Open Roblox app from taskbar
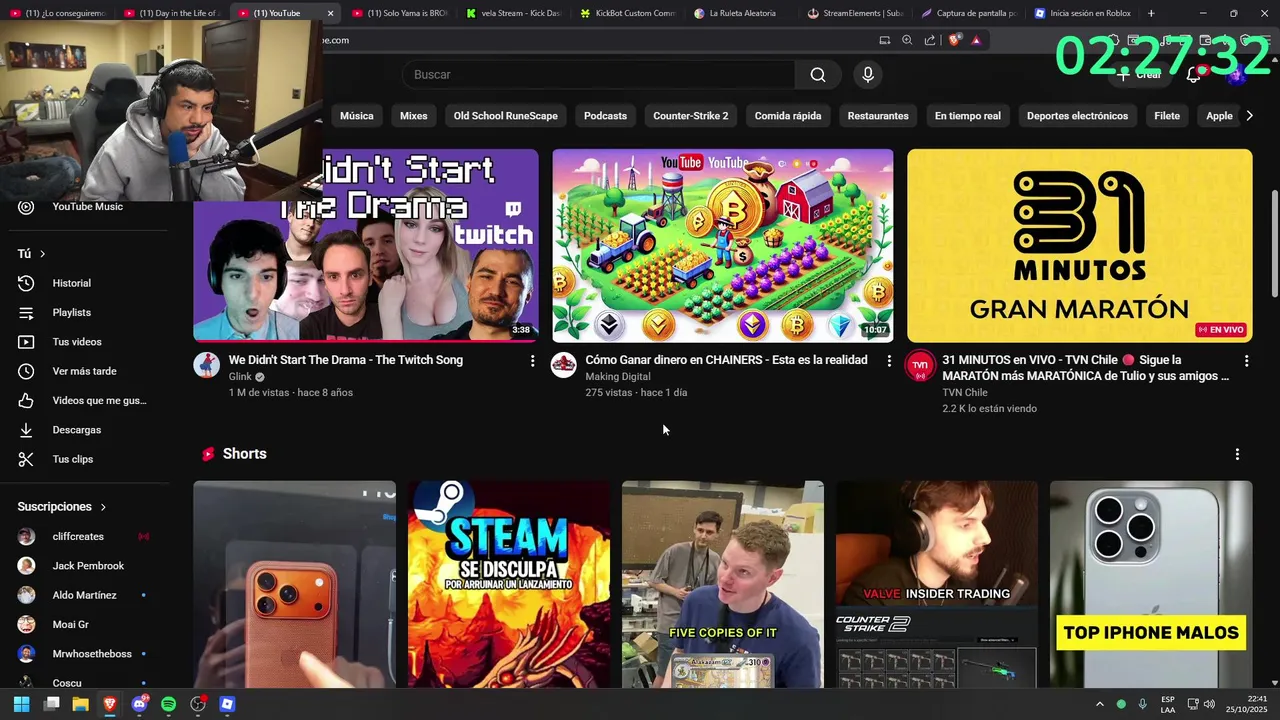1280x720 pixels. point(227,704)
